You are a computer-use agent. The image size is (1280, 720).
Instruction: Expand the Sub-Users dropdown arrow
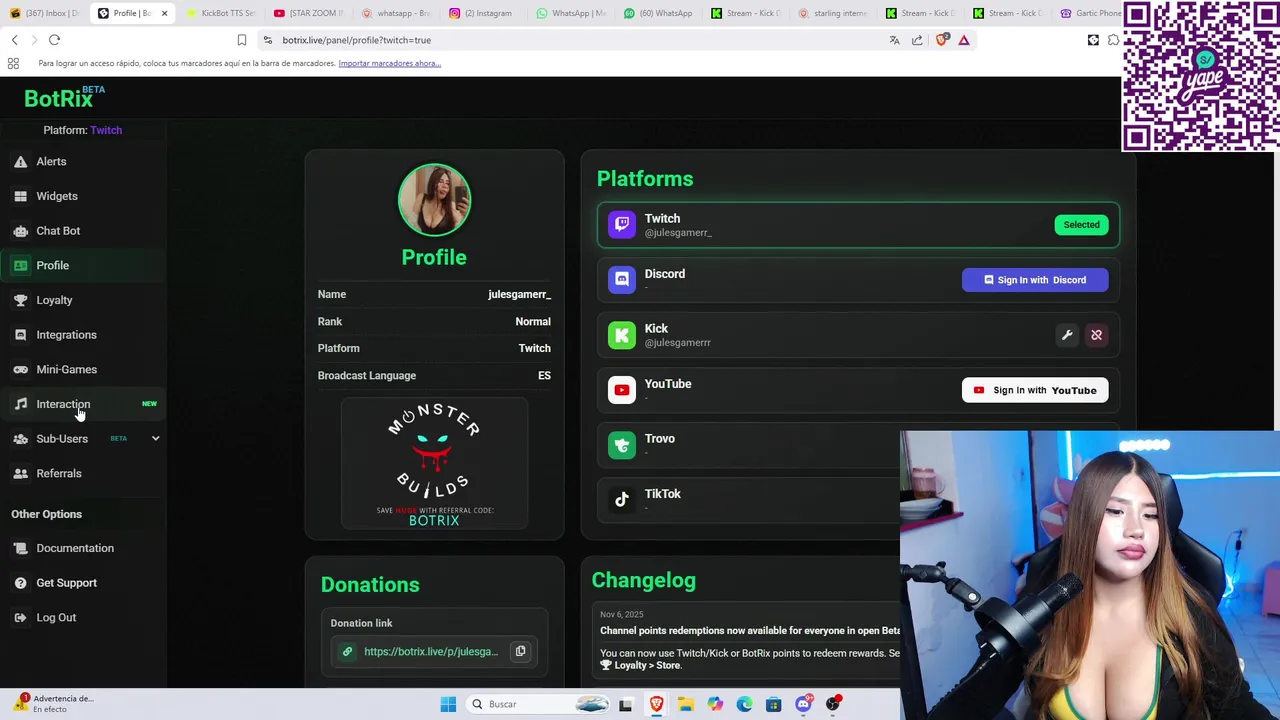point(155,439)
